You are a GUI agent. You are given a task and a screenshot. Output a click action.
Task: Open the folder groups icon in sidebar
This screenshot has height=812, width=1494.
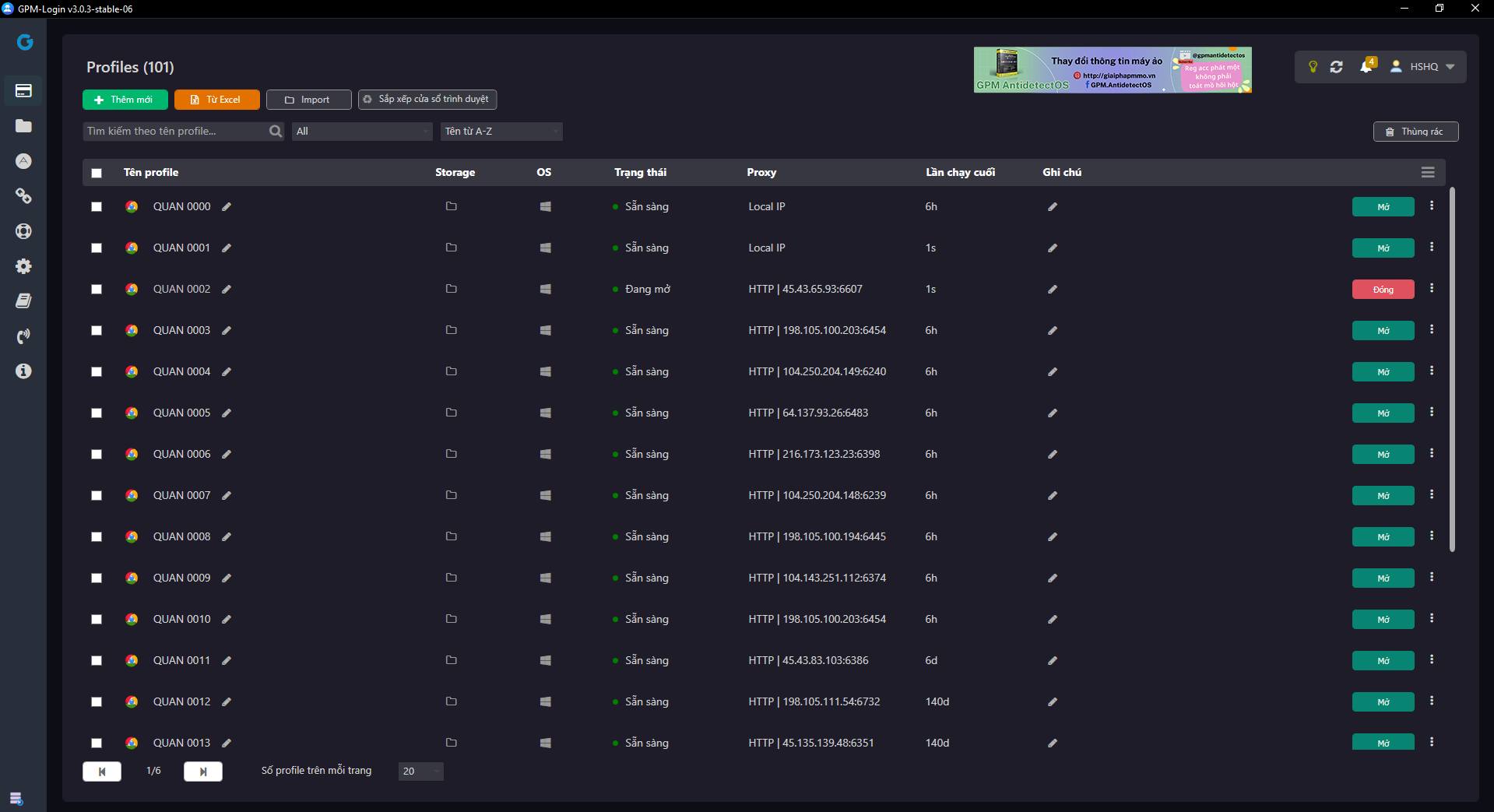(23, 126)
